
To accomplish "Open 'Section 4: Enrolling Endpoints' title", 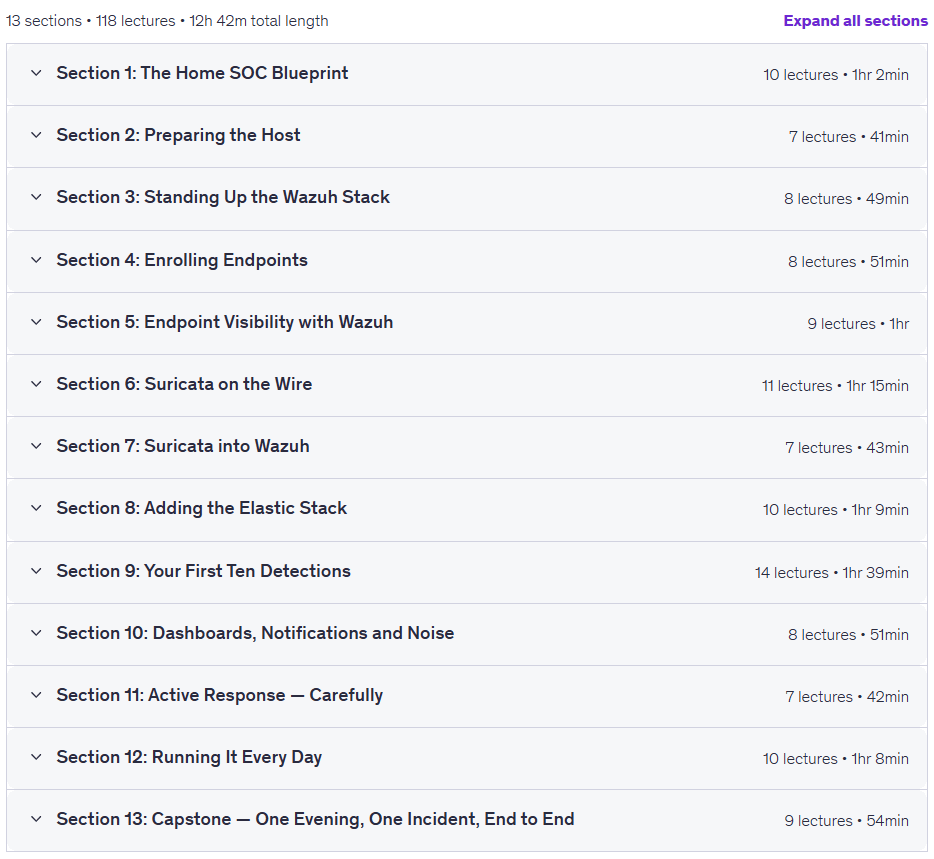I will 182,260.
